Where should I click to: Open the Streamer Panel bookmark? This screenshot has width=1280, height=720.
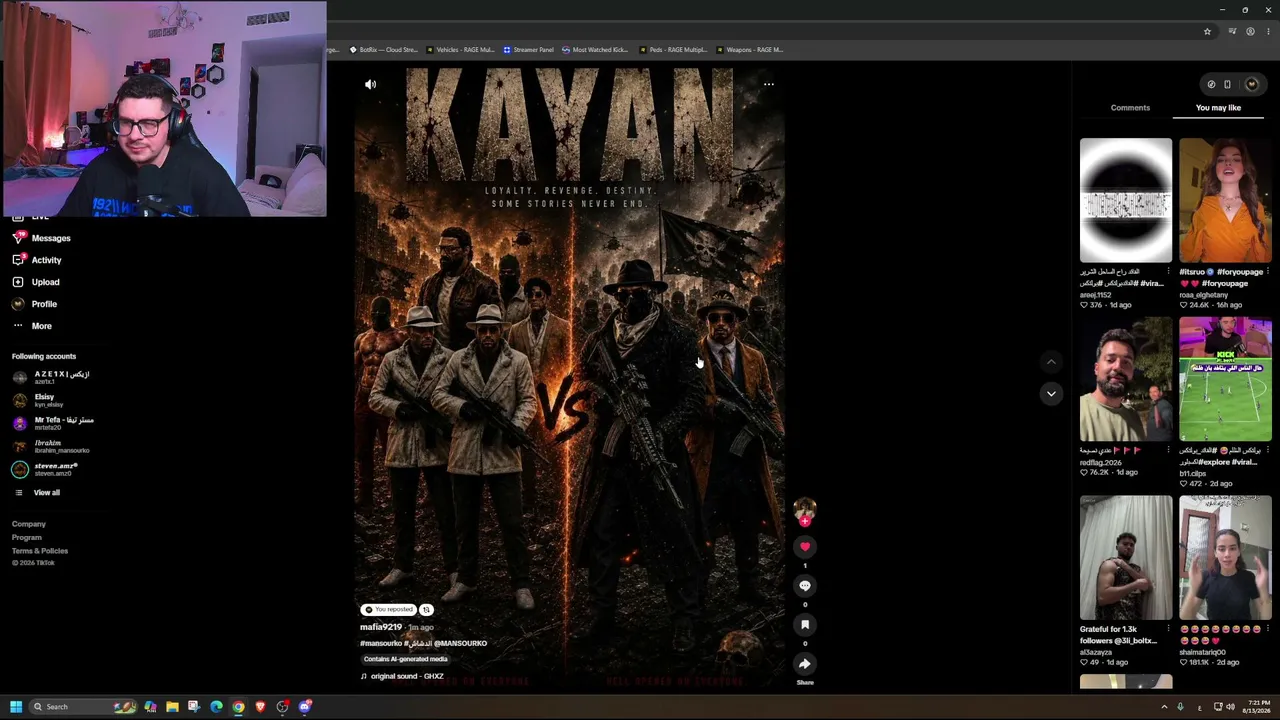529,50
